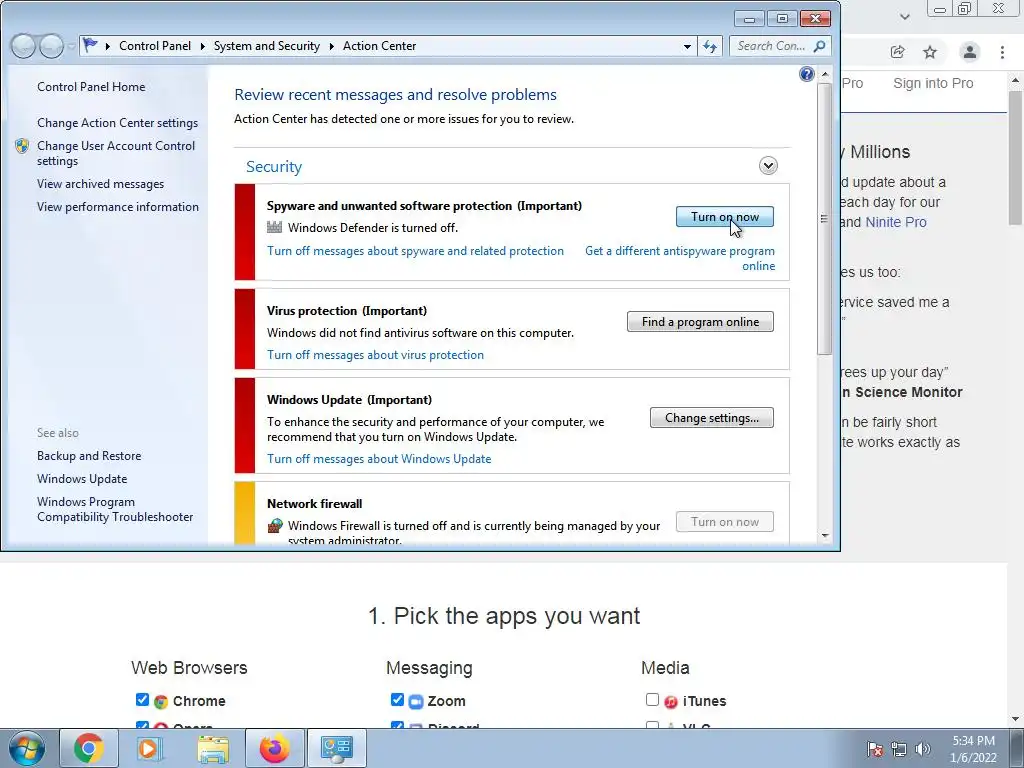
Task: Open the Chrome profile avatar icon
Action: 970,52
